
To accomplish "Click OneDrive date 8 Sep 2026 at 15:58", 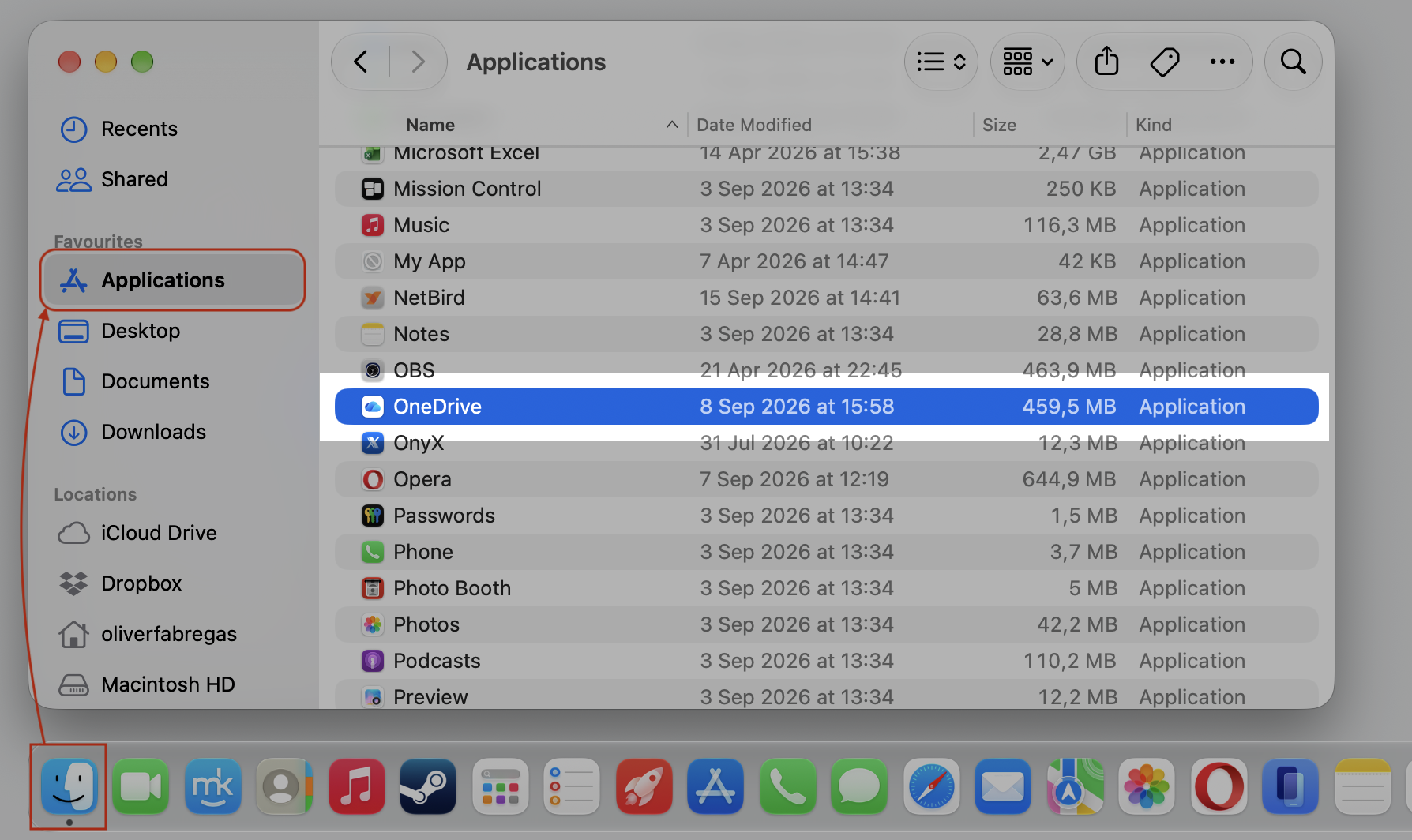I will [797, 407].
